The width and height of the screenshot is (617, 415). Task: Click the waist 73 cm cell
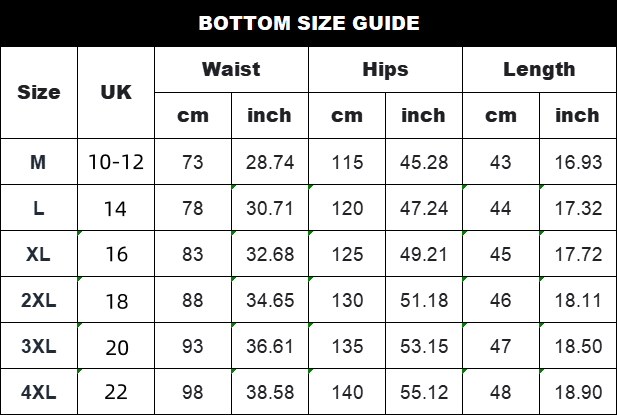pos(193,162)
